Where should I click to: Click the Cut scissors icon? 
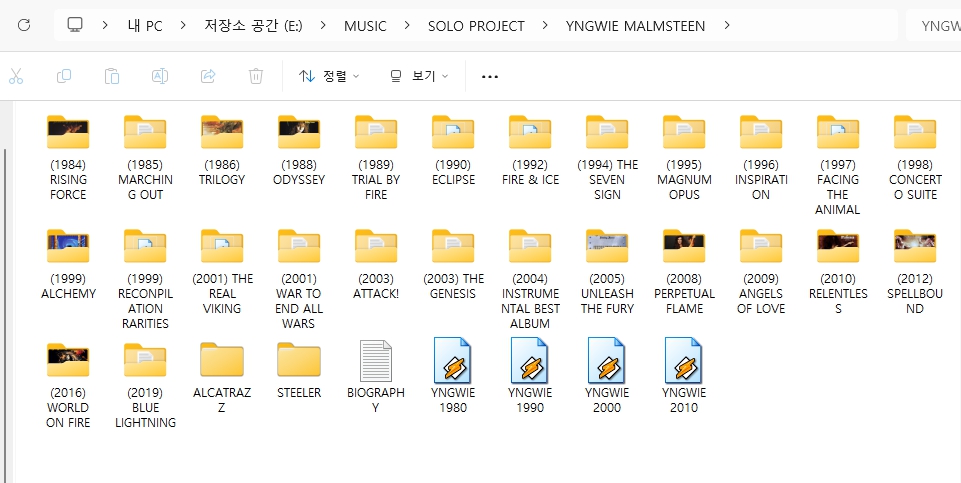point(16,76)
